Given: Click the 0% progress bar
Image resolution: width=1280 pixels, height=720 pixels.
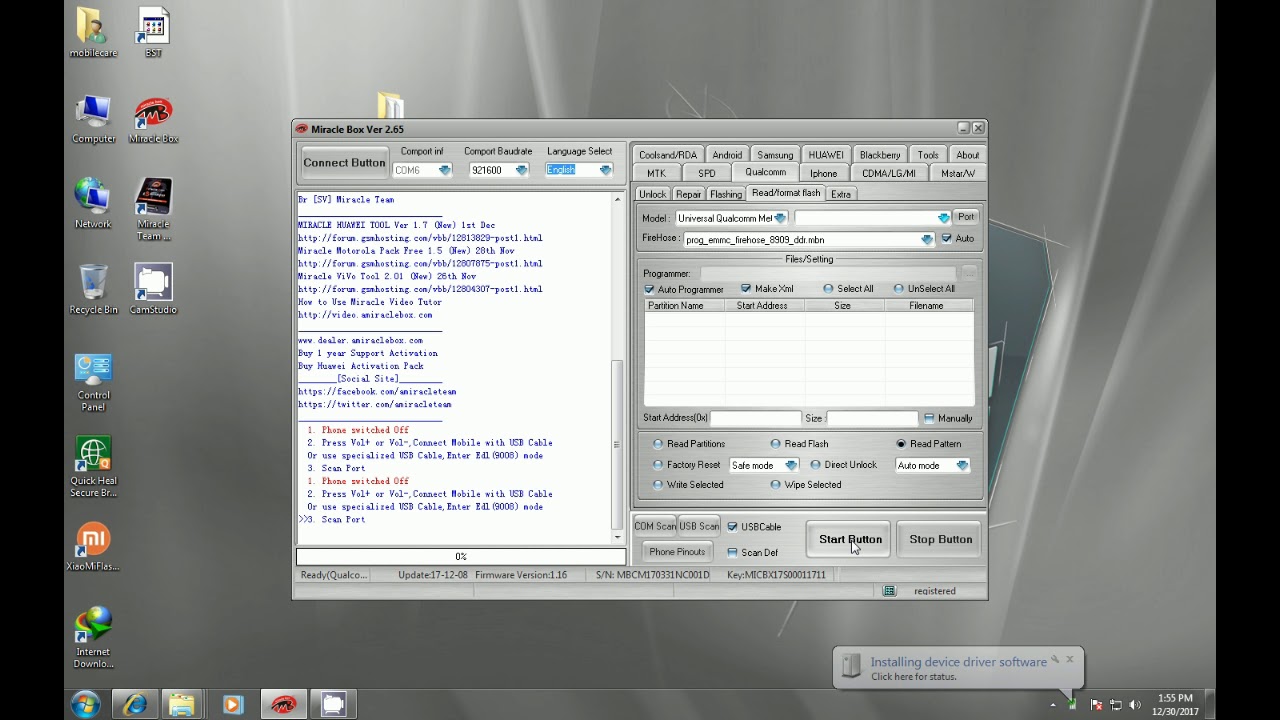Looking at the screenshot, I should coord(461,557).
